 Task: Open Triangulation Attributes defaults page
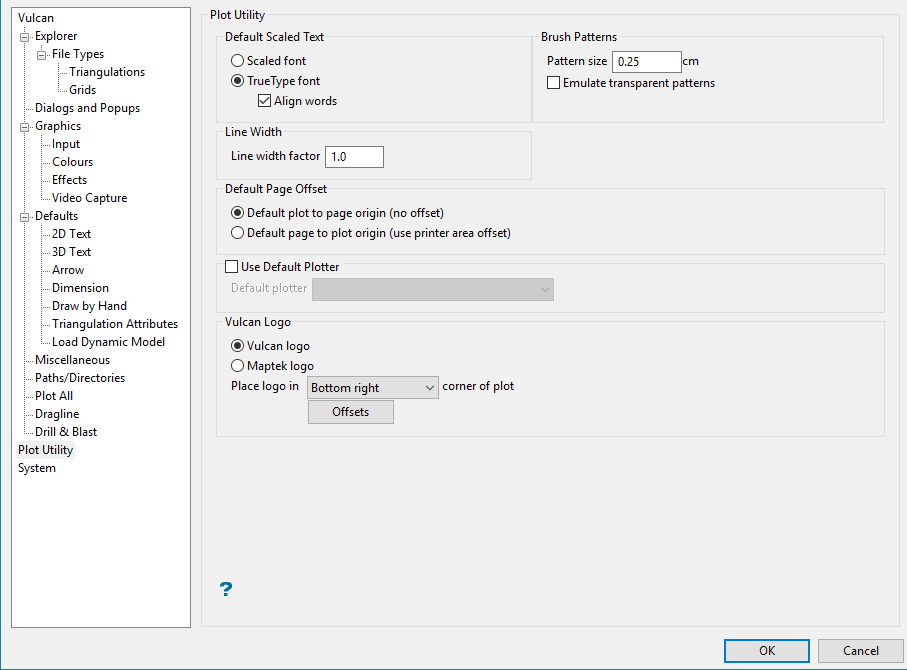pos(115,323)
